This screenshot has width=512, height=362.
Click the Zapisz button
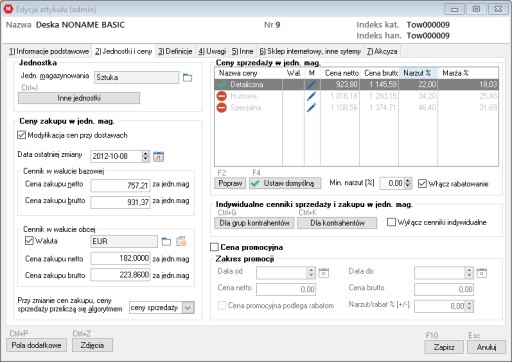444,347
